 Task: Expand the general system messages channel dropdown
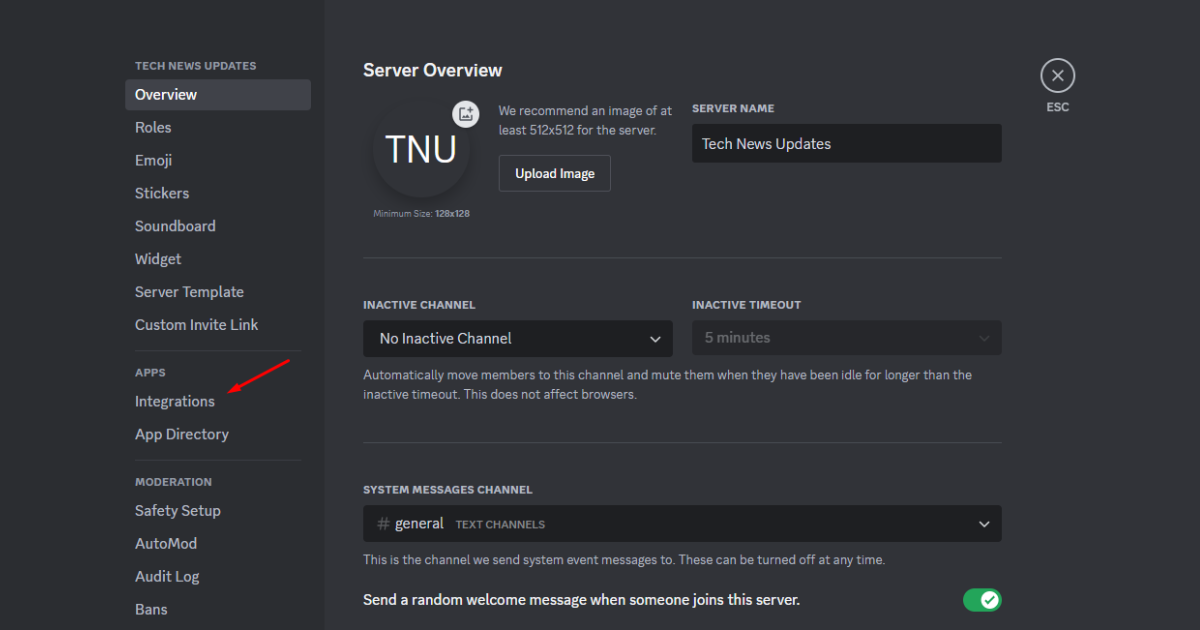click(x=682, y=524)
